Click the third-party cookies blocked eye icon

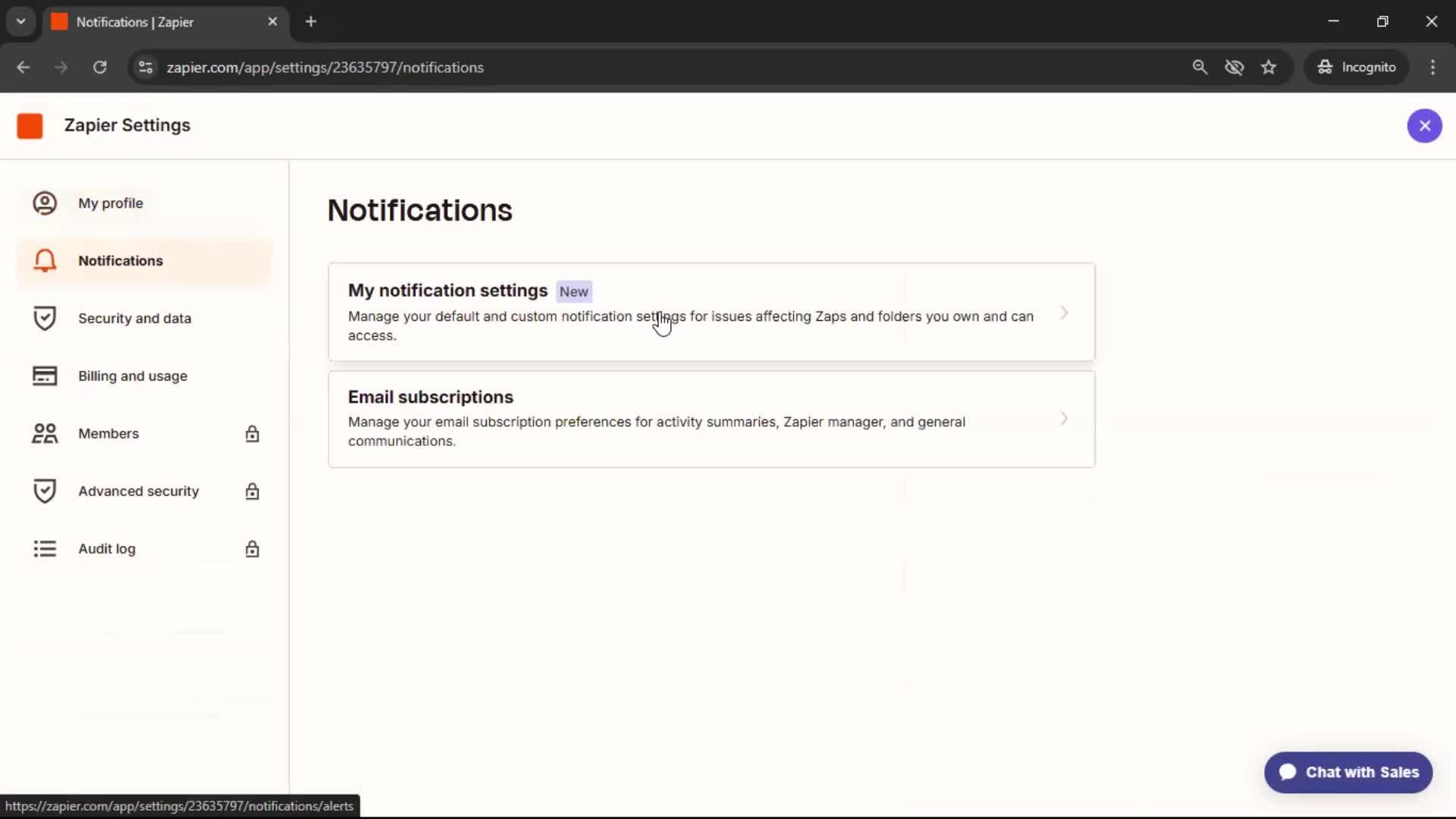[x=1234, y=67]
